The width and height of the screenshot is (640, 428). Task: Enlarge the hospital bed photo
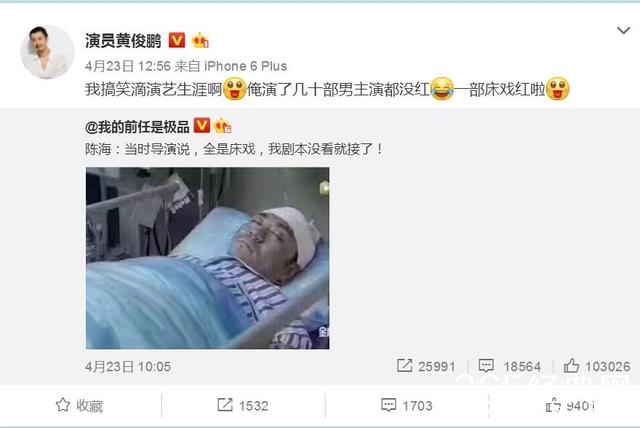pyautogui.click(x=207, y=258)
